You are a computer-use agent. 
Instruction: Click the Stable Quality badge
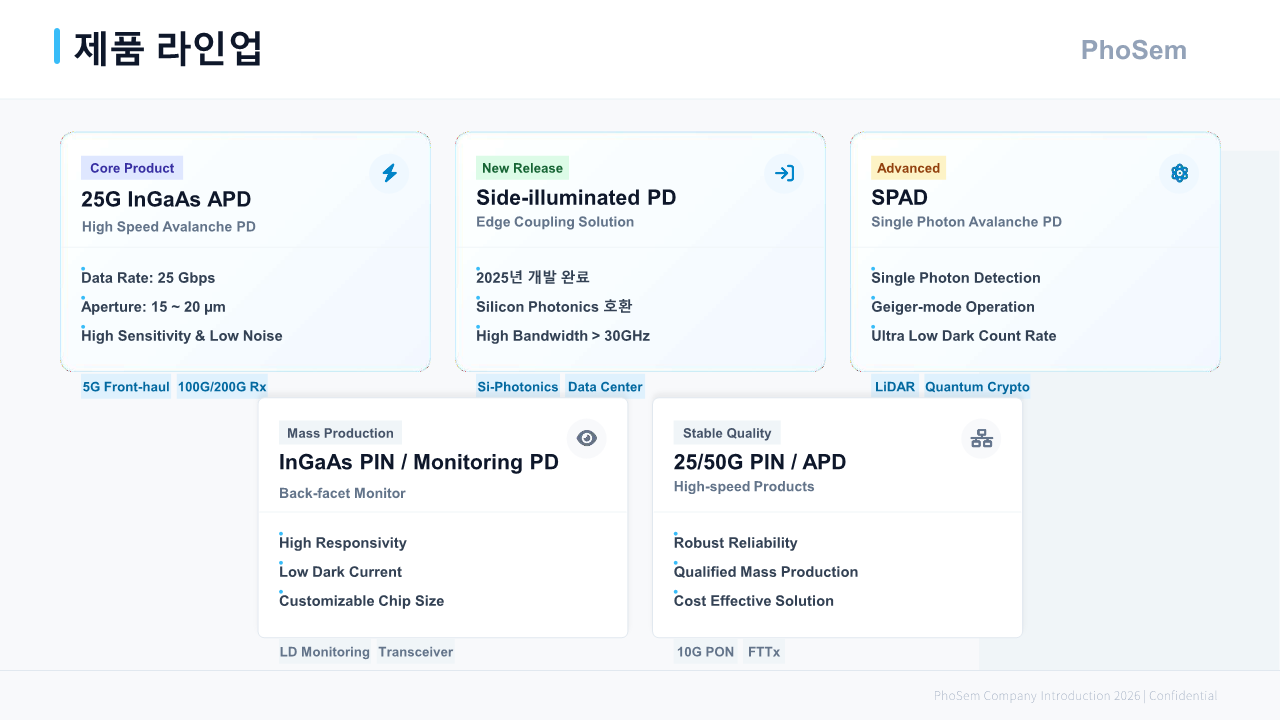(x=727, y=433)
